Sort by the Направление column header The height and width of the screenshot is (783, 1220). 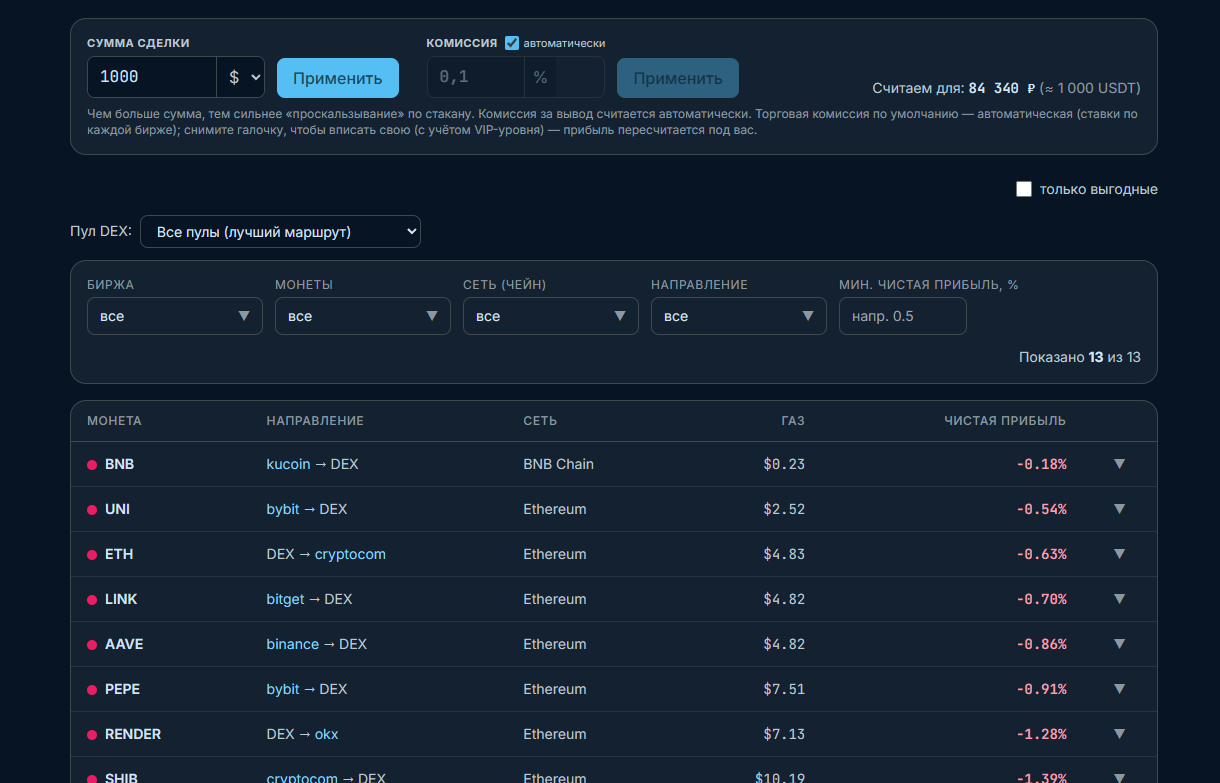click(315, 421)
